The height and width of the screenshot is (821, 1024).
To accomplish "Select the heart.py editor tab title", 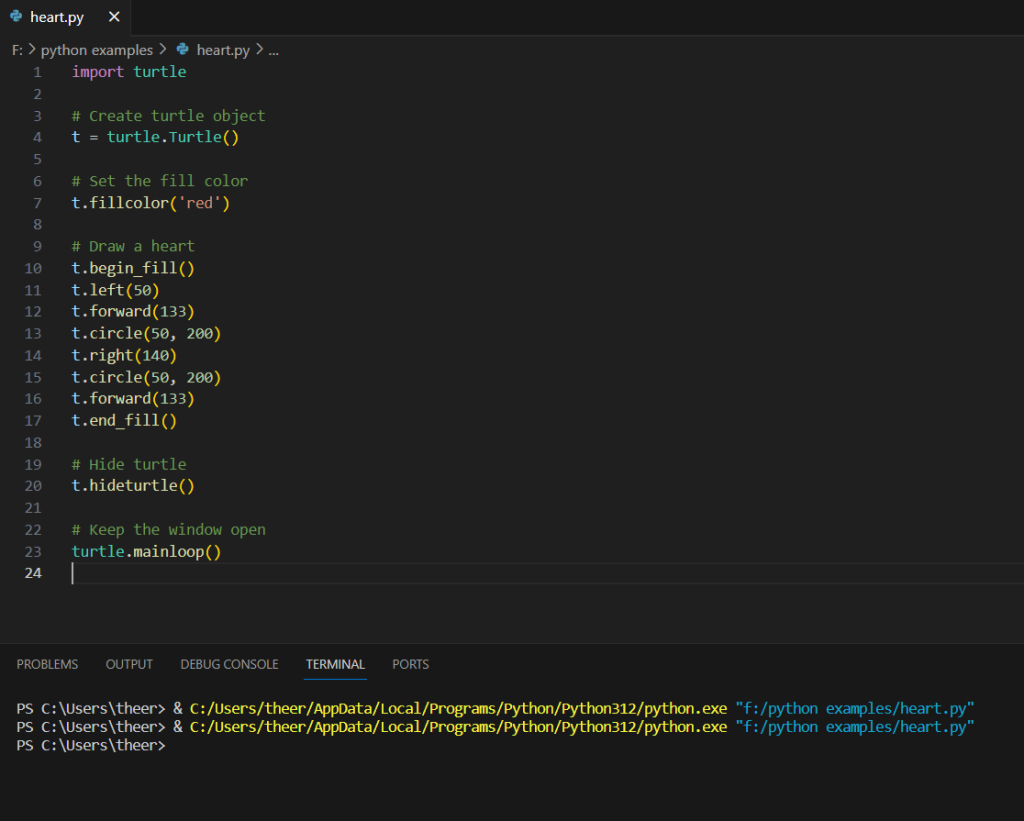I will [56, 17].
